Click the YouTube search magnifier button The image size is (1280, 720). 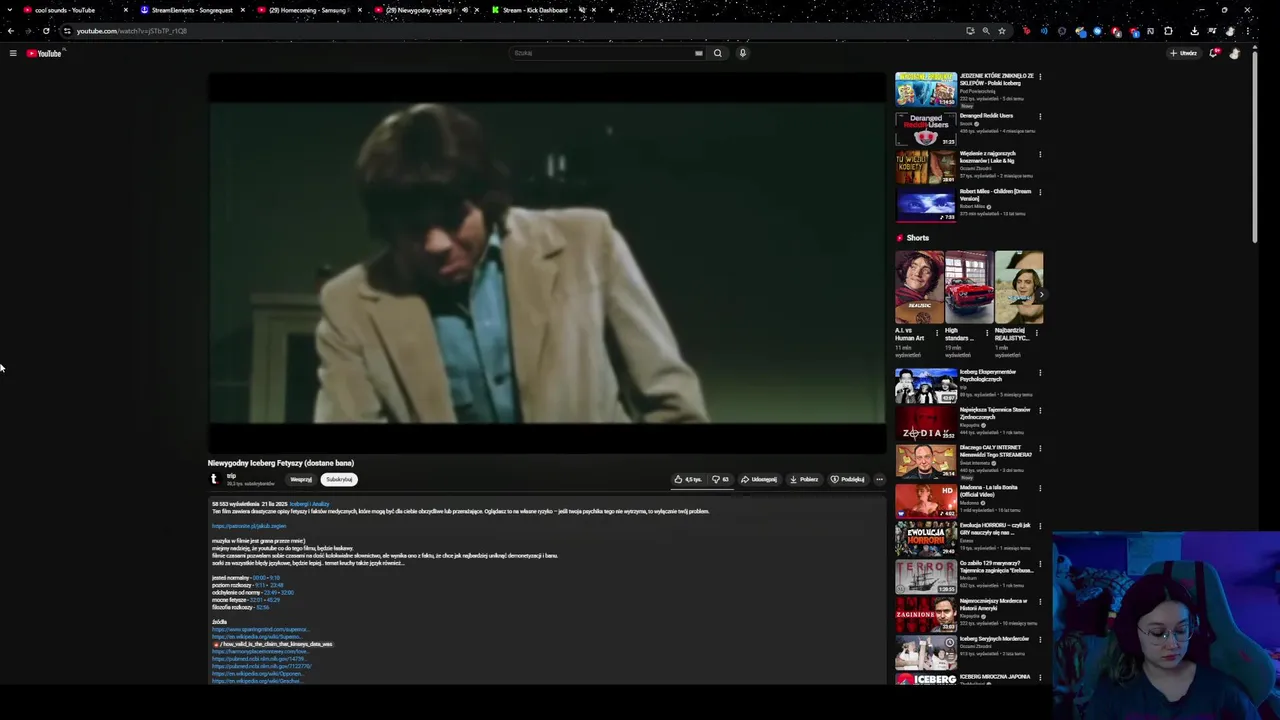717,53
